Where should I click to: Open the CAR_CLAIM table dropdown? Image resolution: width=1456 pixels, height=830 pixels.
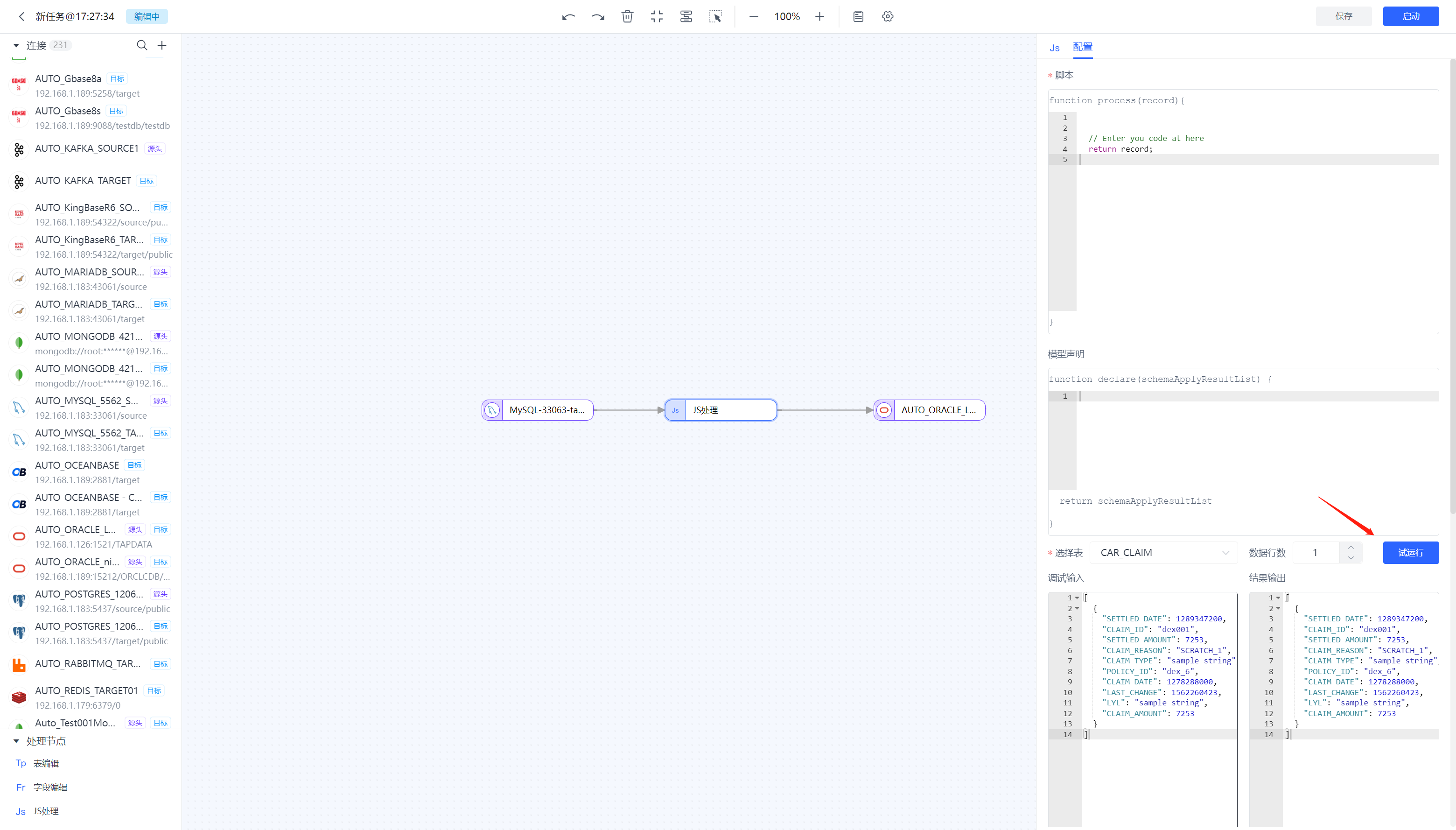1163,552
